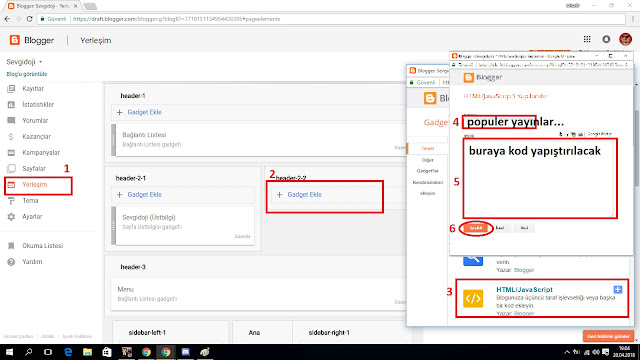
Task: Open the Windows Start menu
Action: [x=9, y=352]
